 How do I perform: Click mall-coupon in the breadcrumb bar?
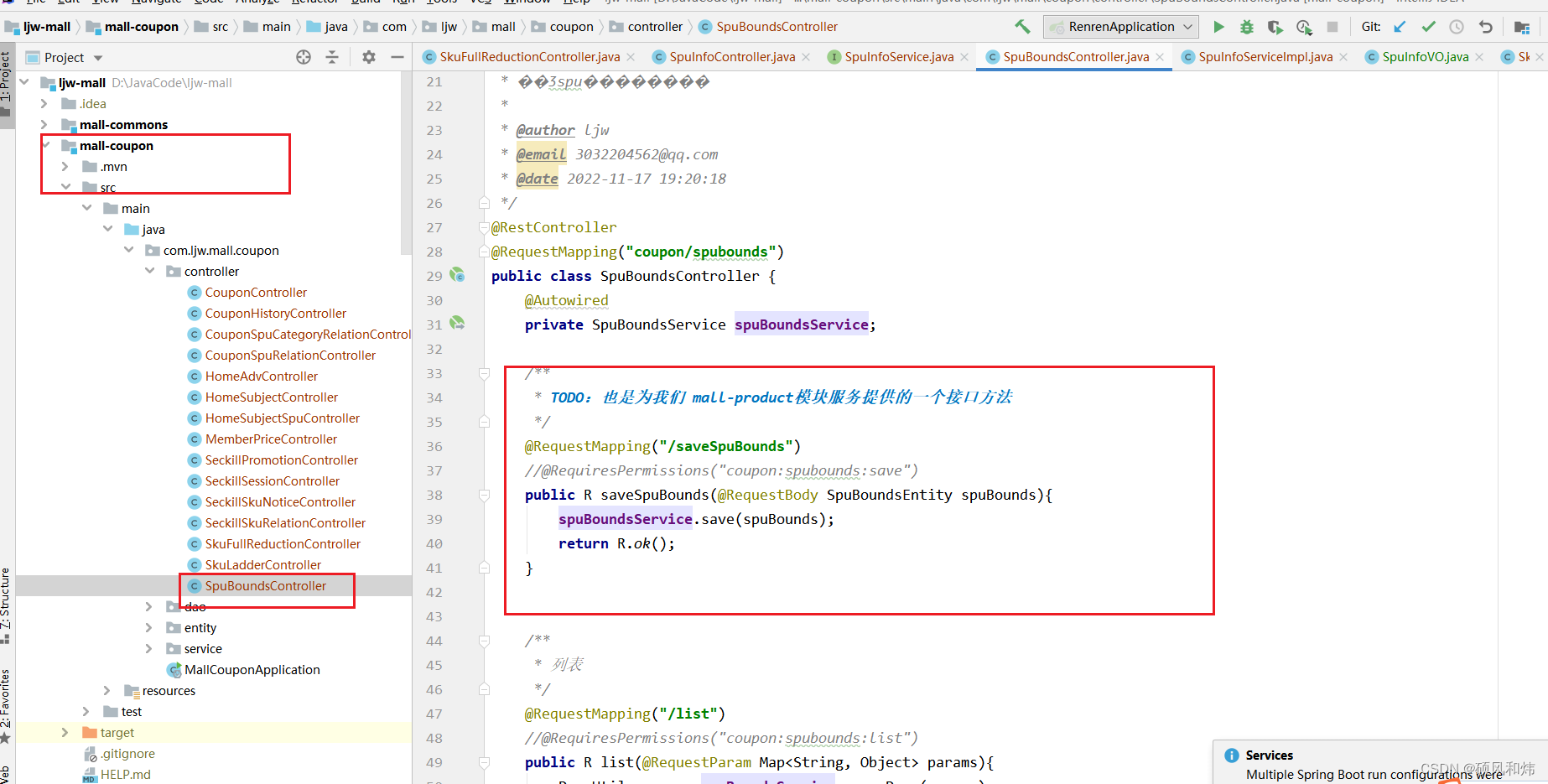click(132, 27)
